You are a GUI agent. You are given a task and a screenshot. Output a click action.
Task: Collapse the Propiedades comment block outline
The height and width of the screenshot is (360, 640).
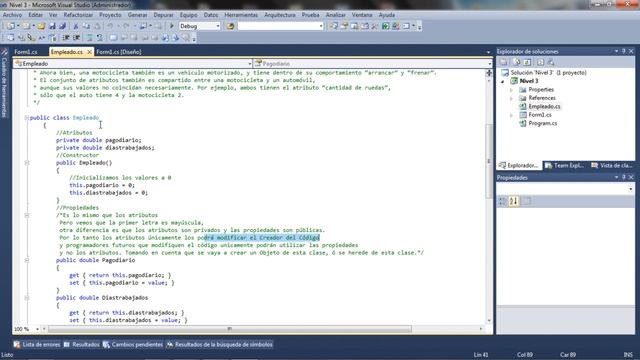[x=27, y=215]
